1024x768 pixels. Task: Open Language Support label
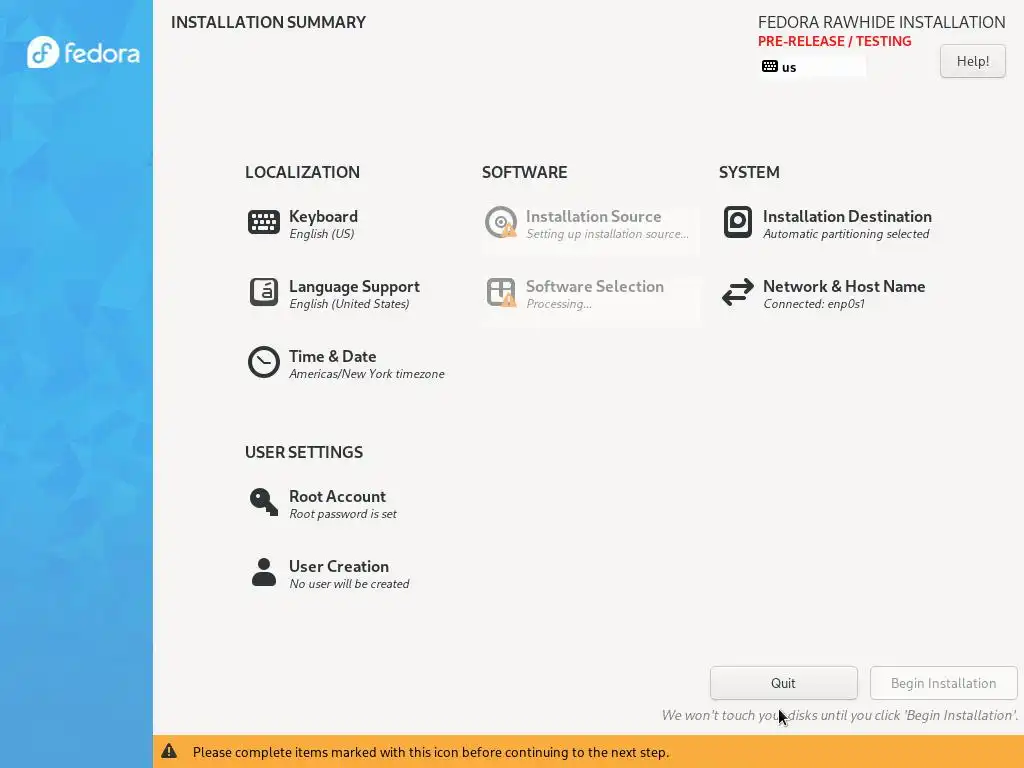pyautogui.click(x=355, y=286)
